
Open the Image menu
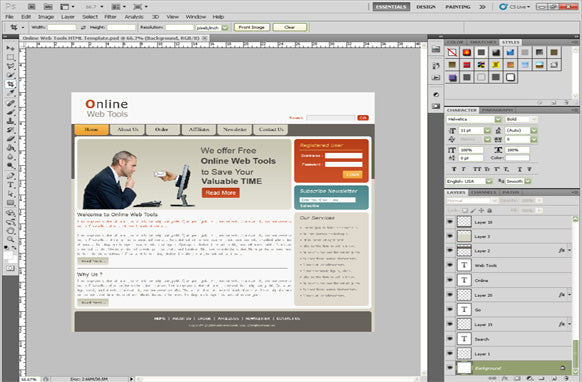46,17
